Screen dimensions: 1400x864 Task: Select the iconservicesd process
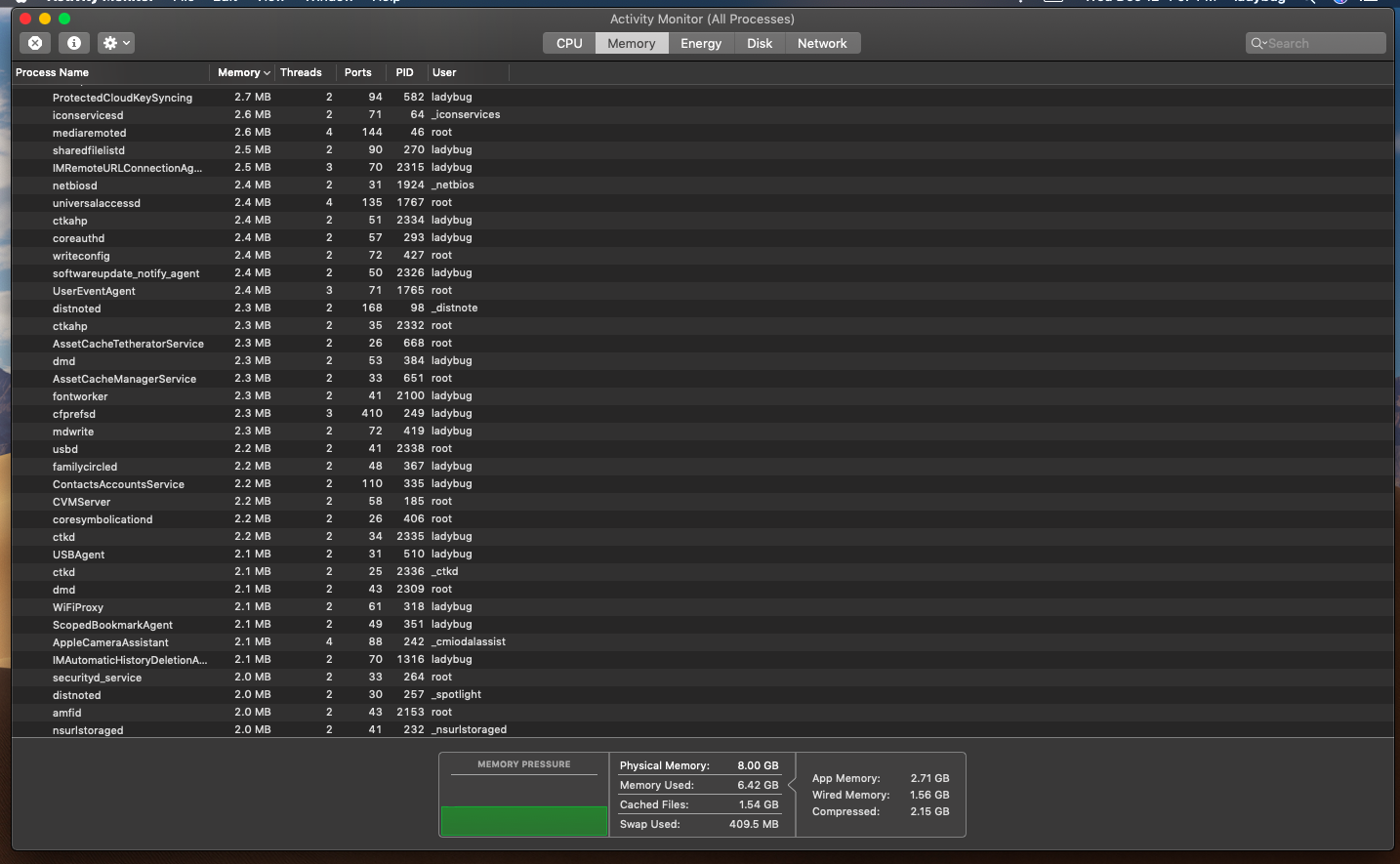coord(702,115)
